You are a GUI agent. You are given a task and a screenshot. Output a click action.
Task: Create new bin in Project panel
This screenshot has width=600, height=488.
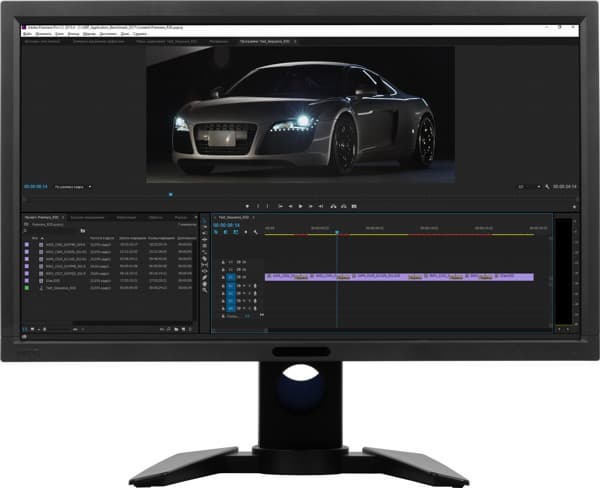176,329
